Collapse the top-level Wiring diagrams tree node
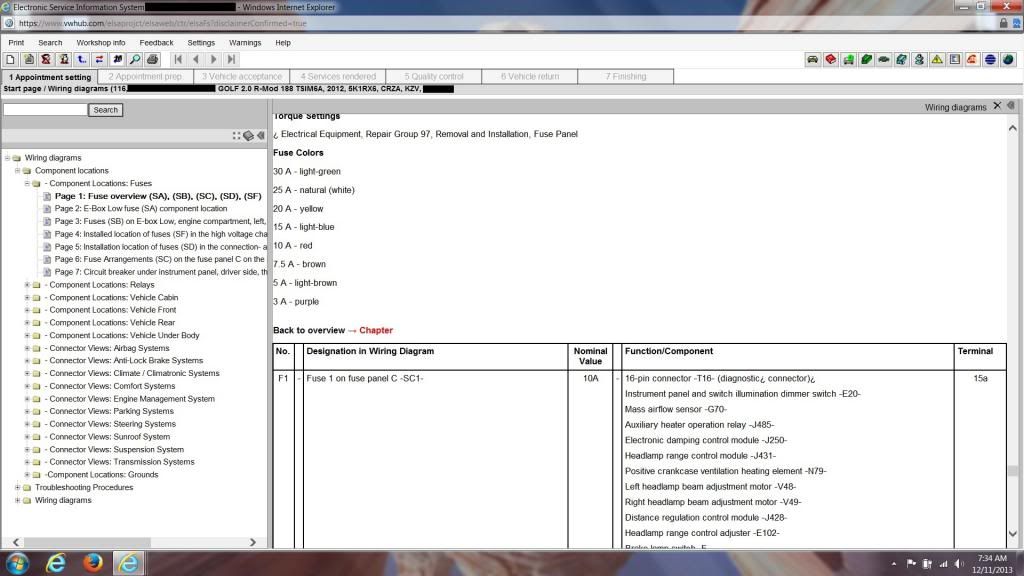 (7, 158)
